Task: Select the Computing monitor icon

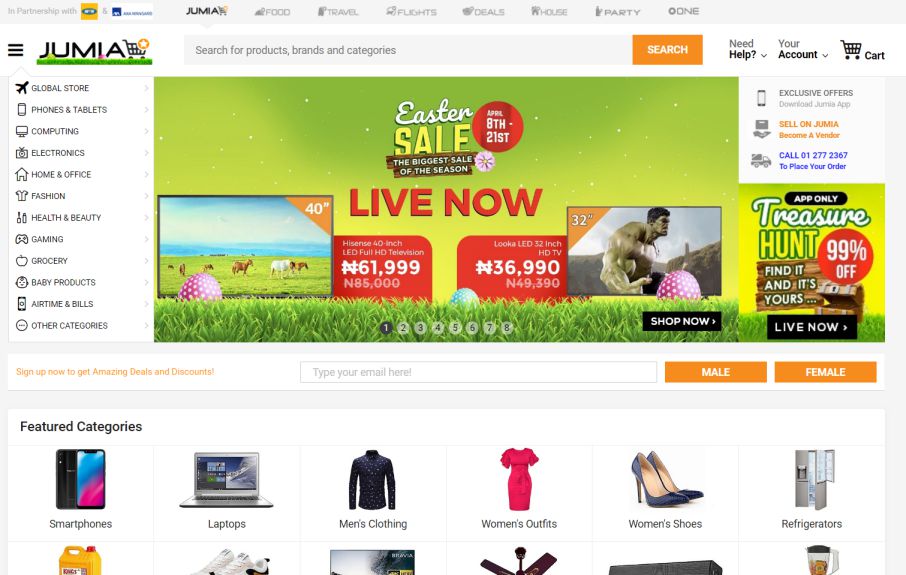Action: click(22, 131)
